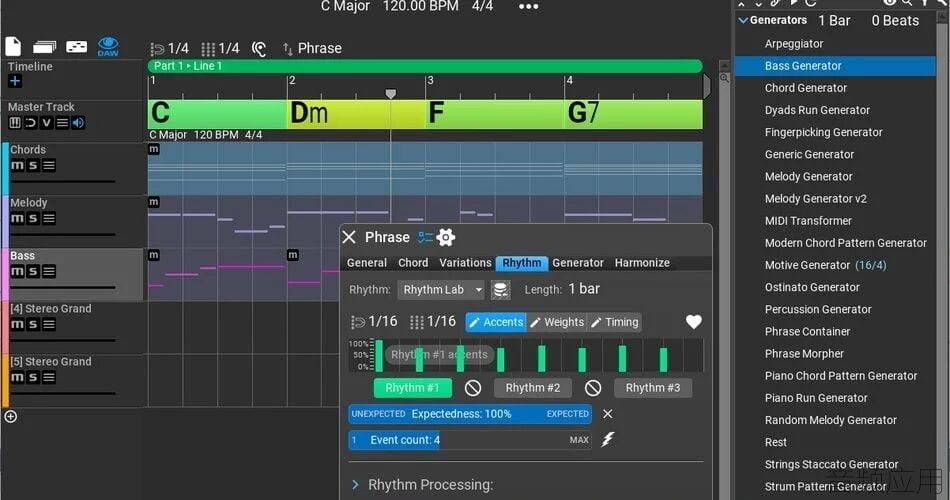Click the disable icon before Rhythm #3
The image size is (950, 500).
click(x=593, y=388)
